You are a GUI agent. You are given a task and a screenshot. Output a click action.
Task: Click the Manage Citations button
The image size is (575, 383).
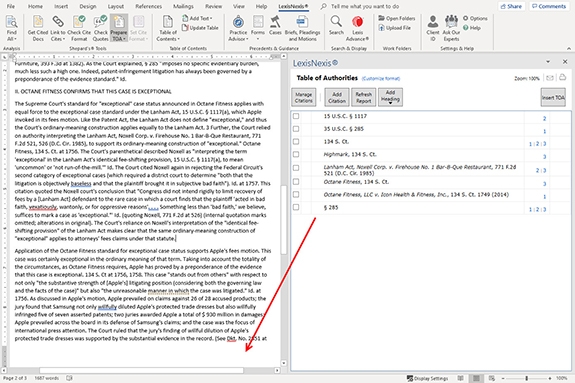point(304,97)
